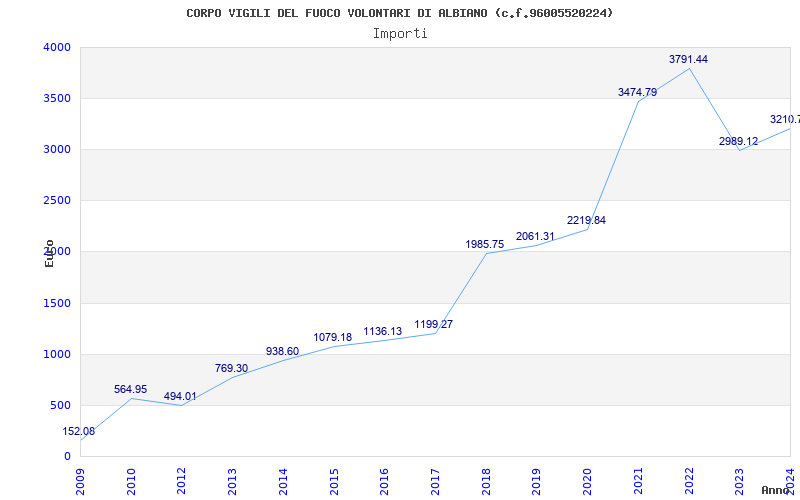Select the data label 152.08
This screenshot has height=500, width=800.
point(79,432)
